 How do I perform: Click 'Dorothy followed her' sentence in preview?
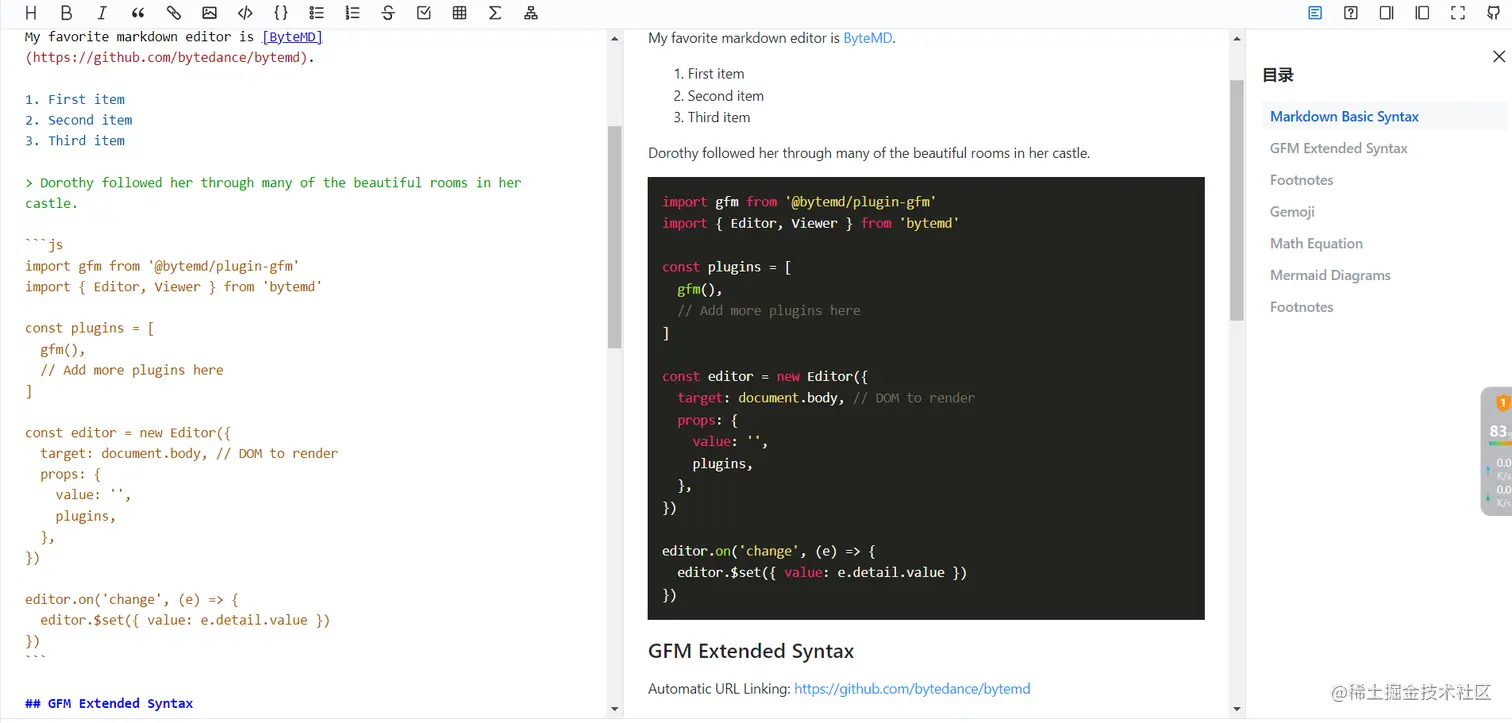(869, 153)
